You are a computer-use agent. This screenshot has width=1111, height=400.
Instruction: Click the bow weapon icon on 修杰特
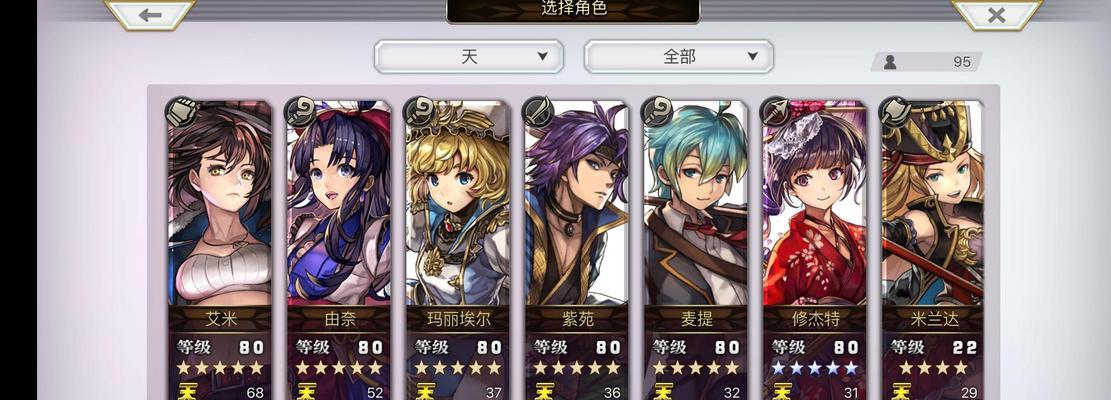[777, 111]
